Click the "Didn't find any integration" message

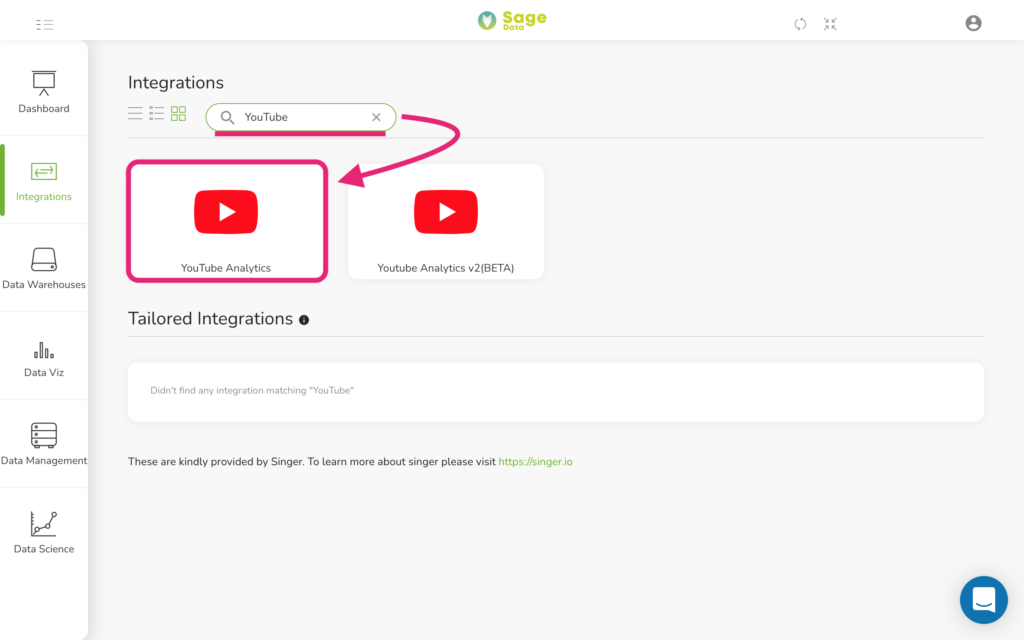pos(252,391)
